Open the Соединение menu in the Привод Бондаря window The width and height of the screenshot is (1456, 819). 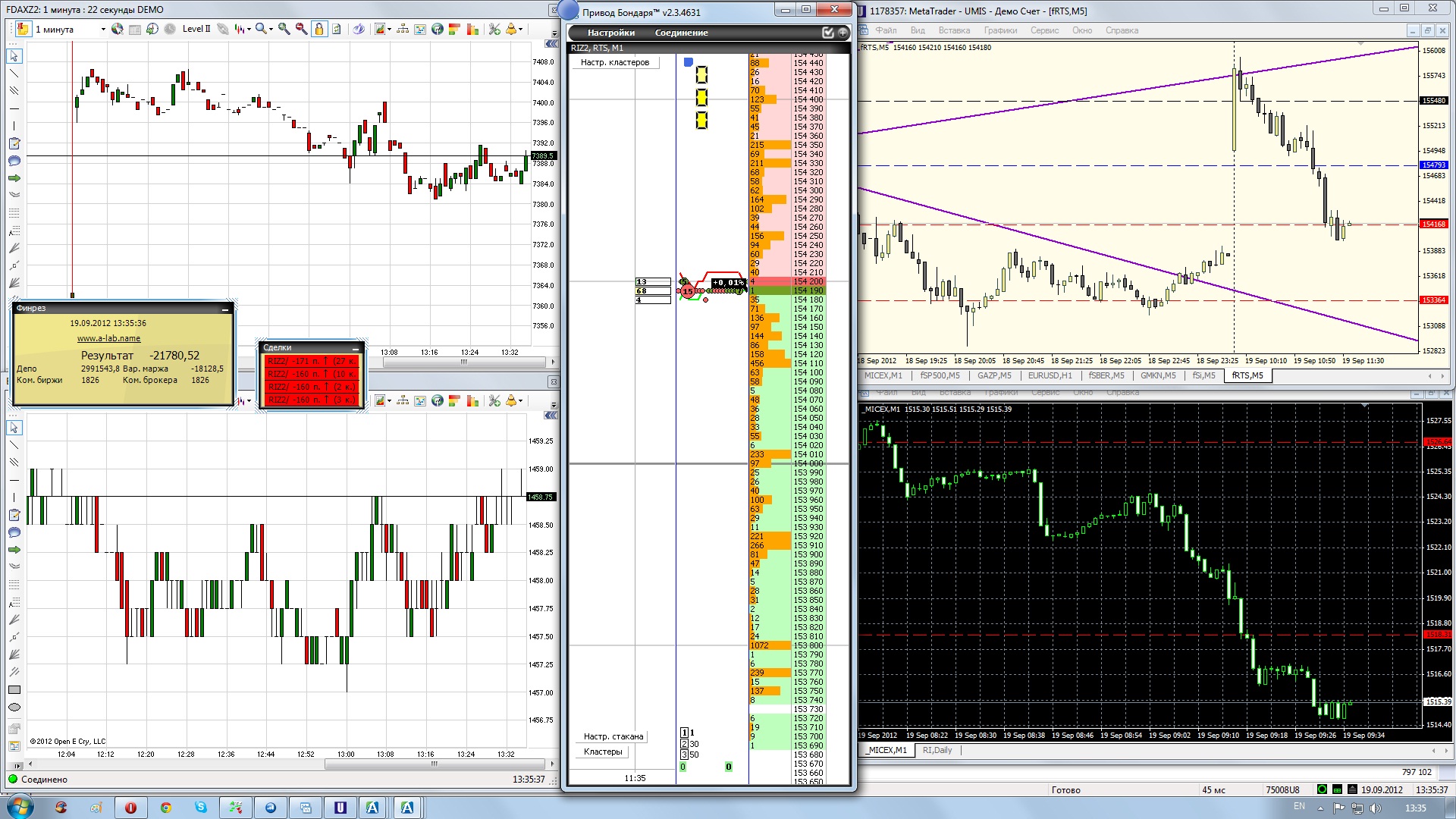pos(681,33)
